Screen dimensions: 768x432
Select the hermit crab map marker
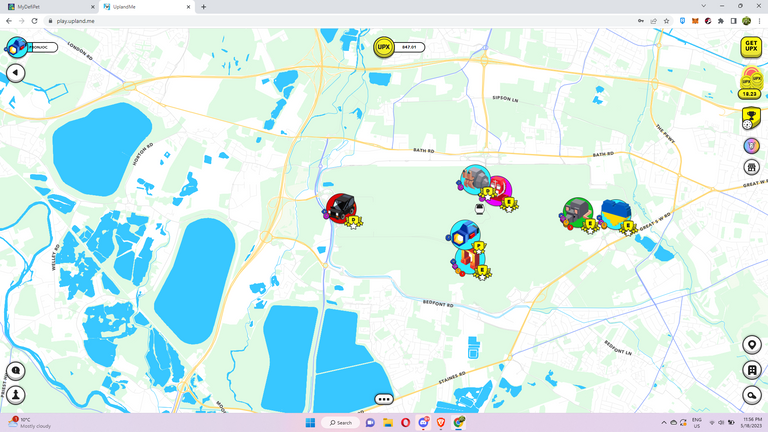tap(475, 179)
